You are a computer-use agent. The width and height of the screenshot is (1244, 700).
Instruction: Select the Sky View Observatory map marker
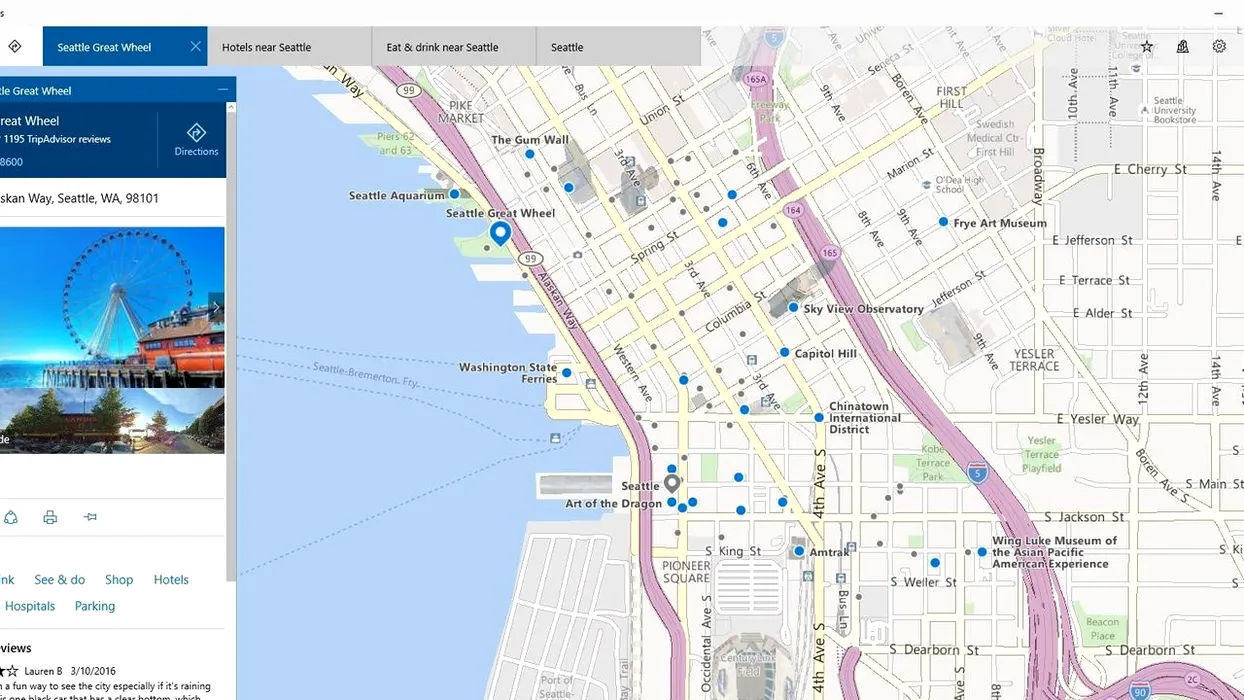(793, 308)
